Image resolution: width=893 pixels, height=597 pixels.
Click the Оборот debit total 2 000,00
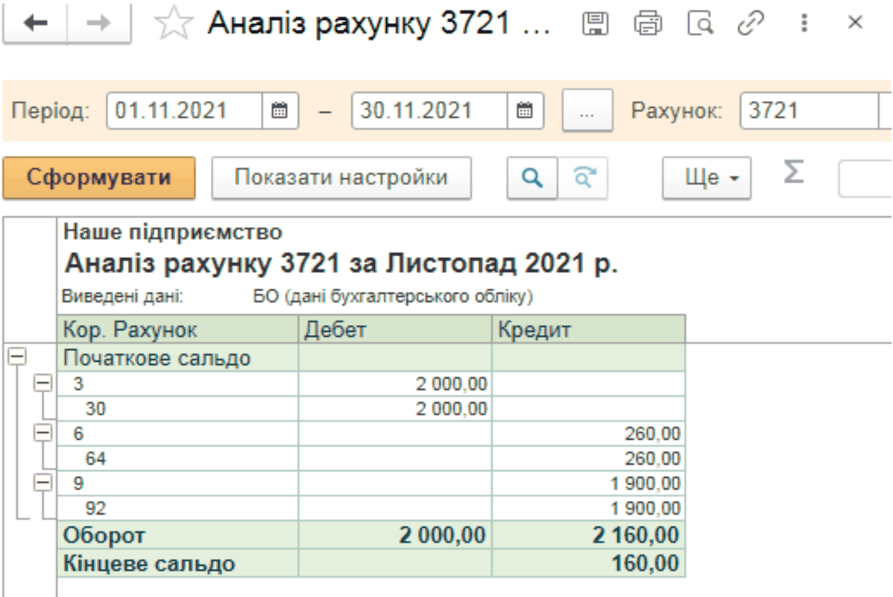(x=442, y=535)
